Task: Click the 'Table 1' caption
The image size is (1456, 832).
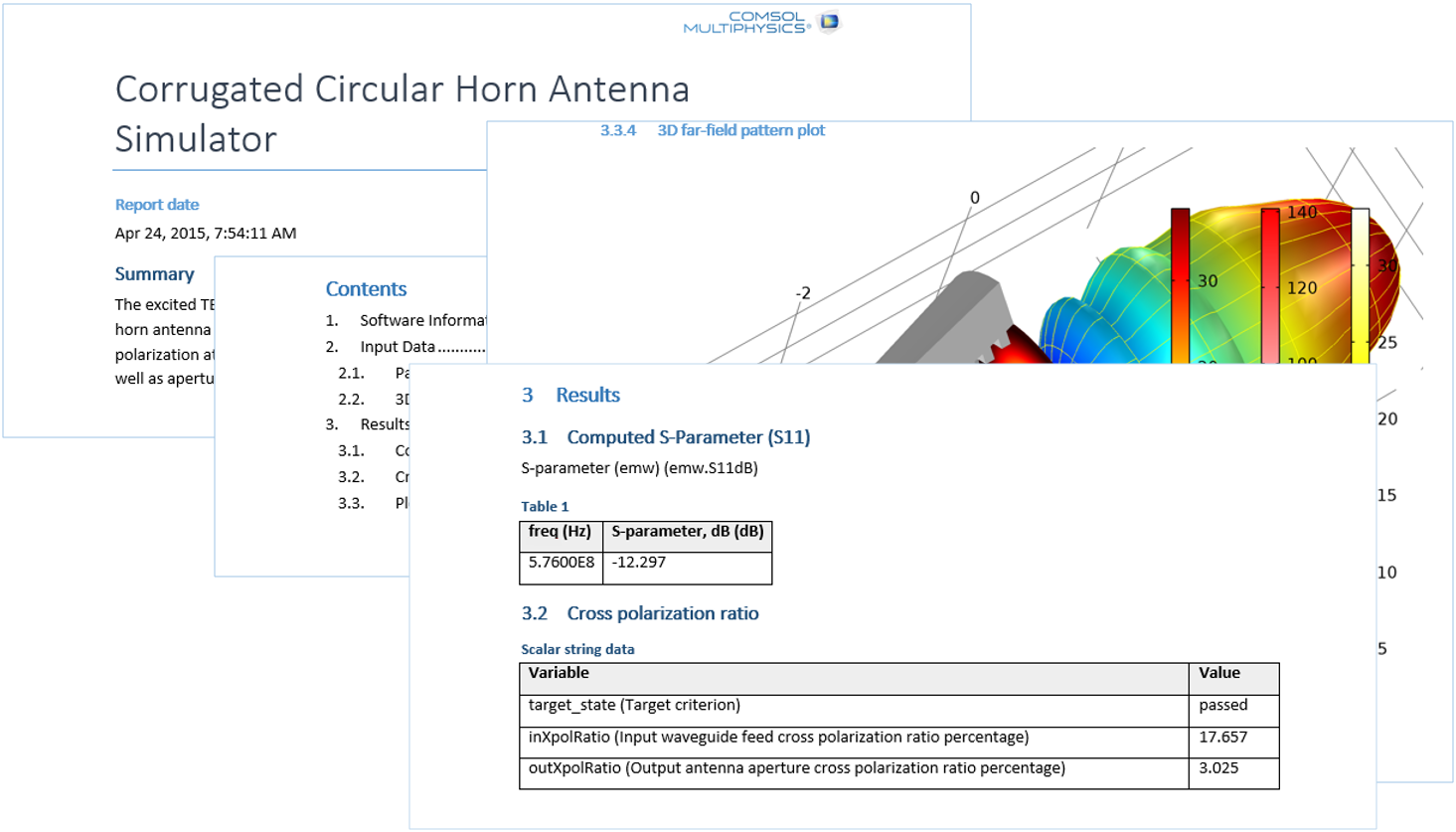Action: [545, 506]
